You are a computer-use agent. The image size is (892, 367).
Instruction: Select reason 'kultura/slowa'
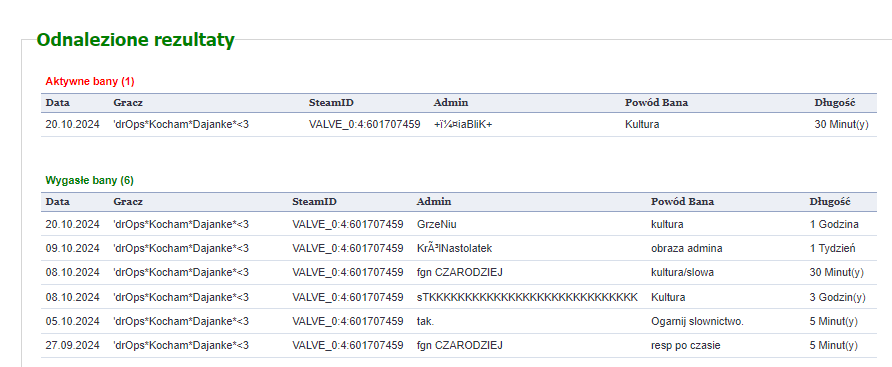(x=682, y=273)
